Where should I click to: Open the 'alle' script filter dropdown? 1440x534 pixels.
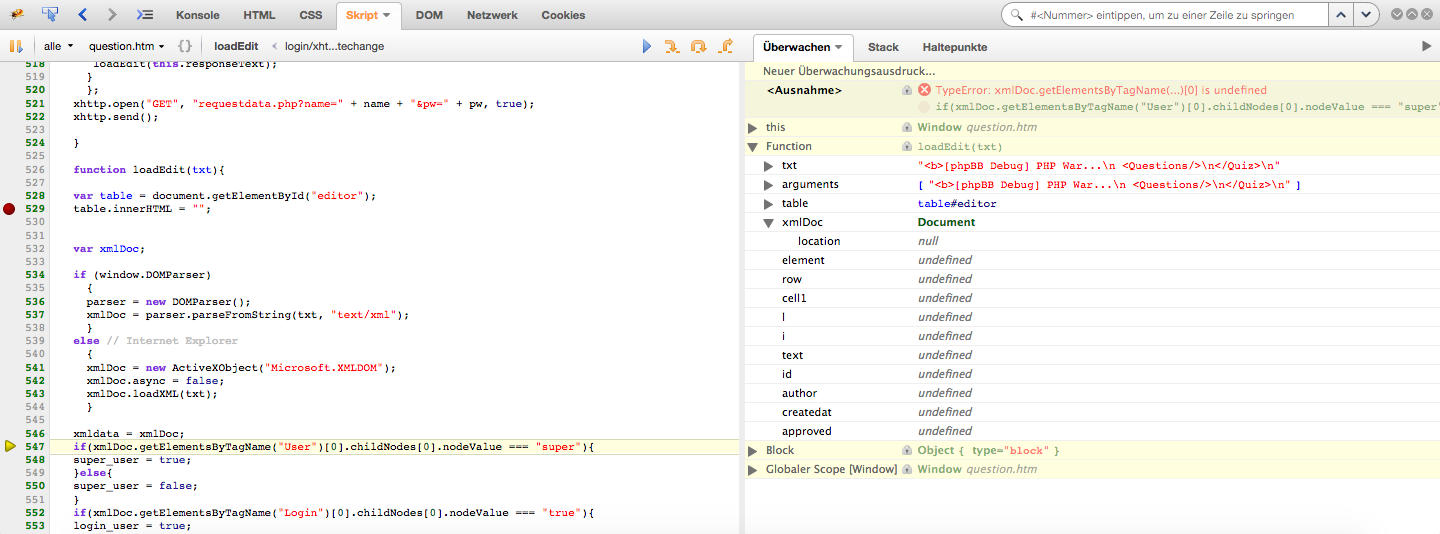click(x=58, y=46)
